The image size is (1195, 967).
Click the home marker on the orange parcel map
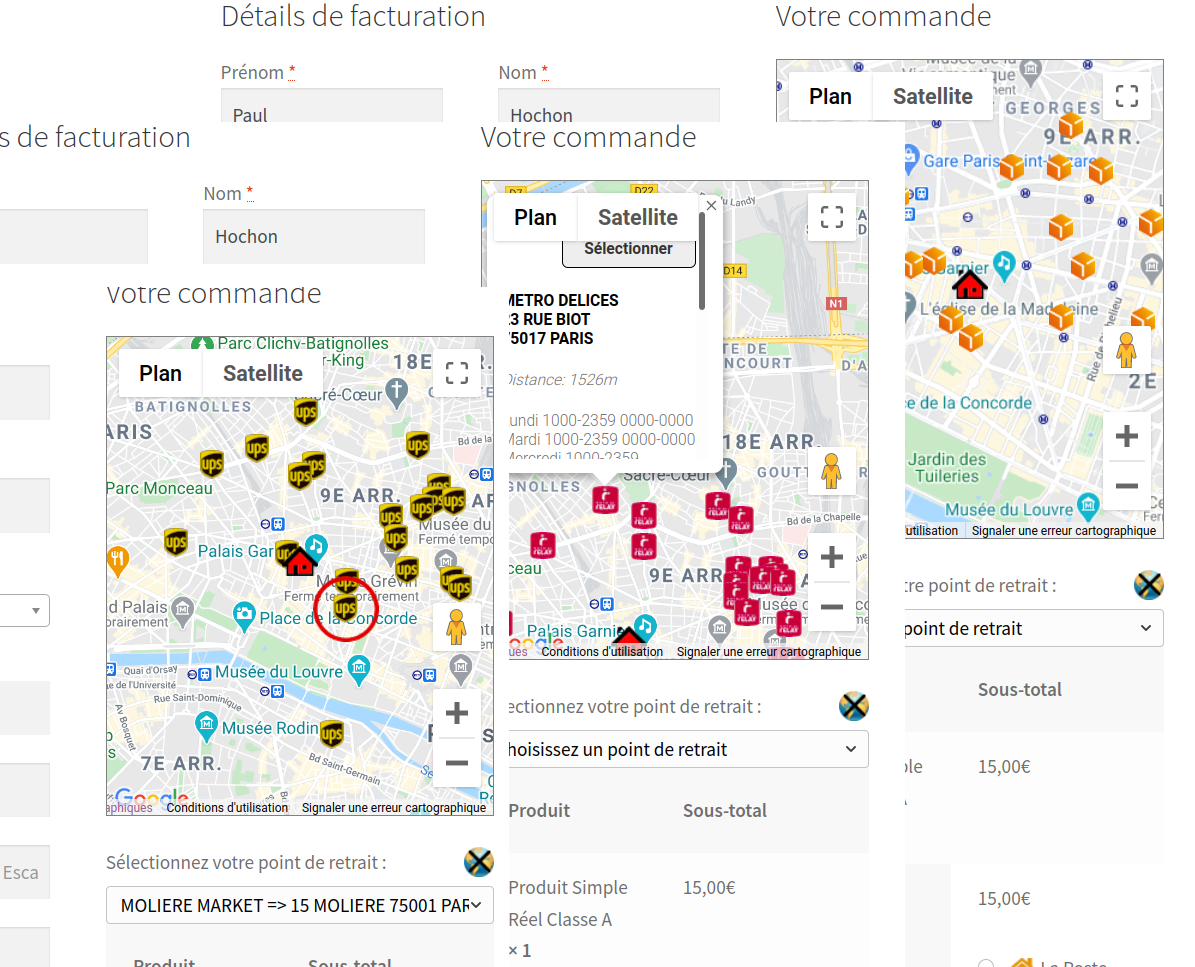tap(969, 286)
